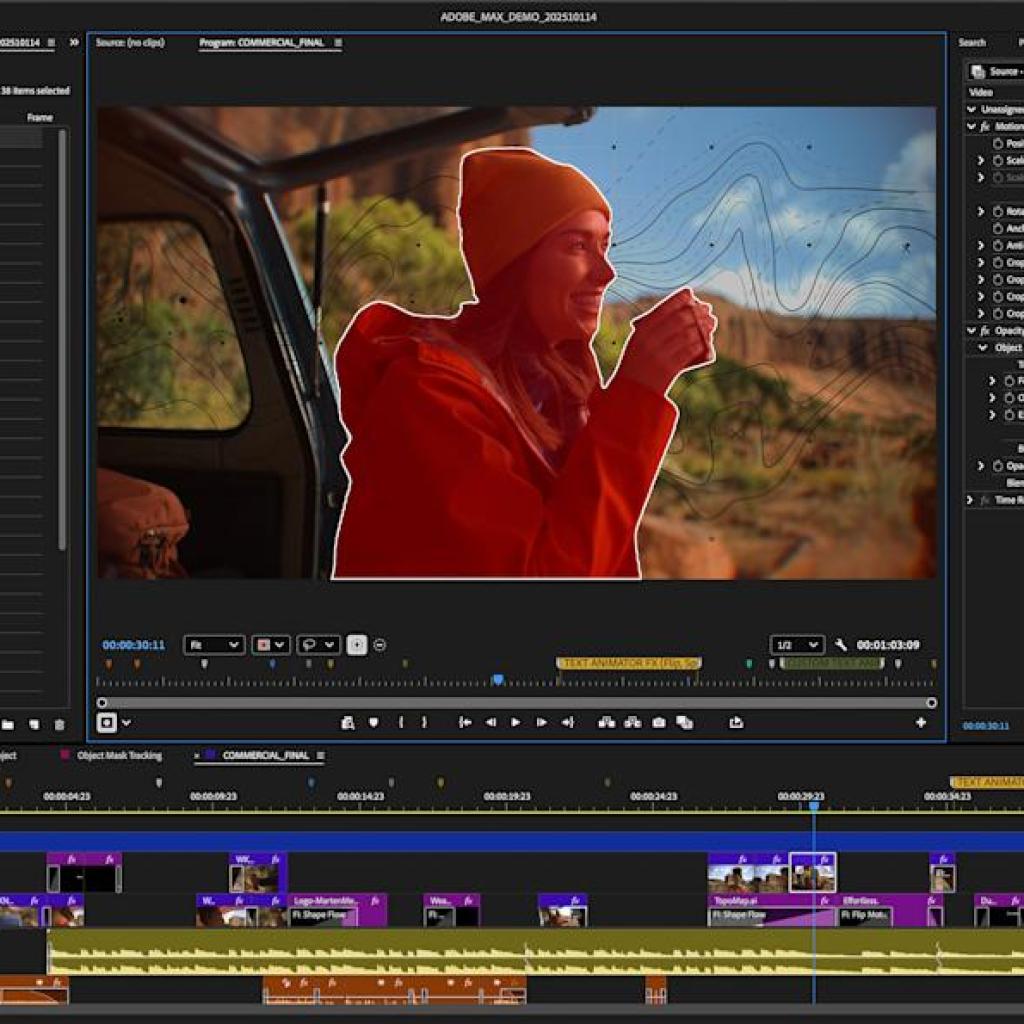Screen dimensions: 1024x1024
Task: Click the trash delete icon in Project panel
Action: coord(59,724)
